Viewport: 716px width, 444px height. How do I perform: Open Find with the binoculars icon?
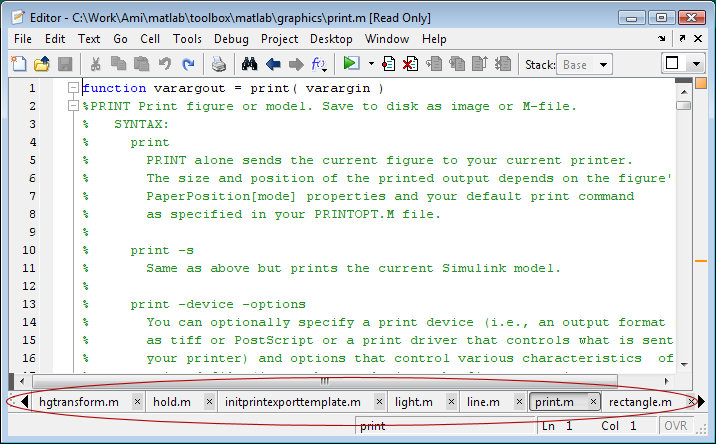(x=250, y=64)
